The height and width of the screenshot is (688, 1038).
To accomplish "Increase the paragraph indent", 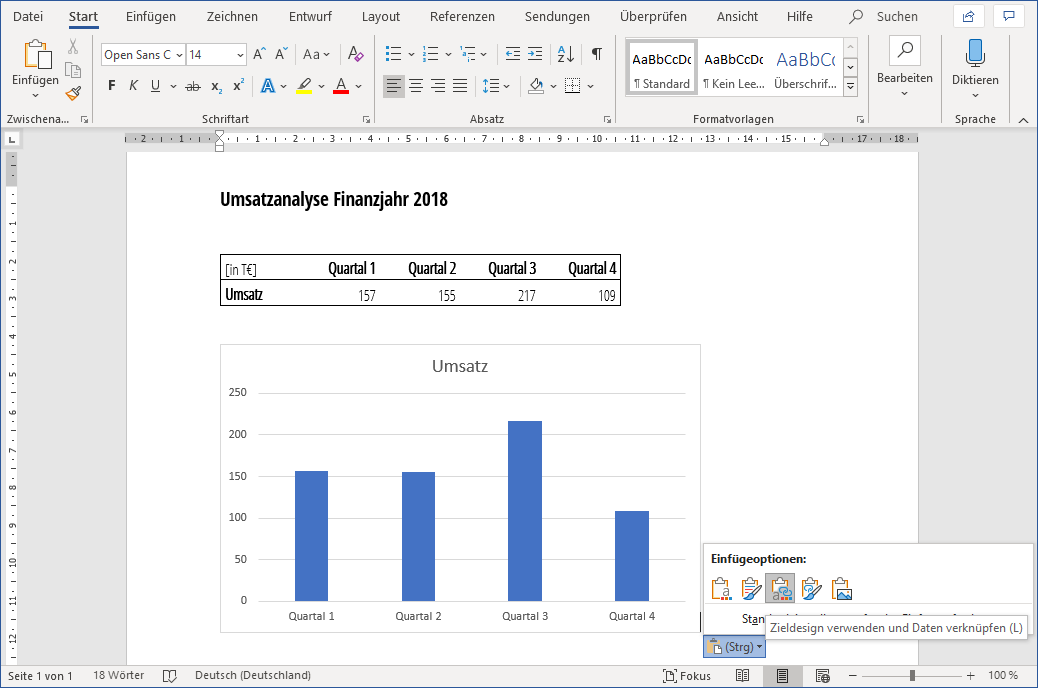I will [535, 54].
